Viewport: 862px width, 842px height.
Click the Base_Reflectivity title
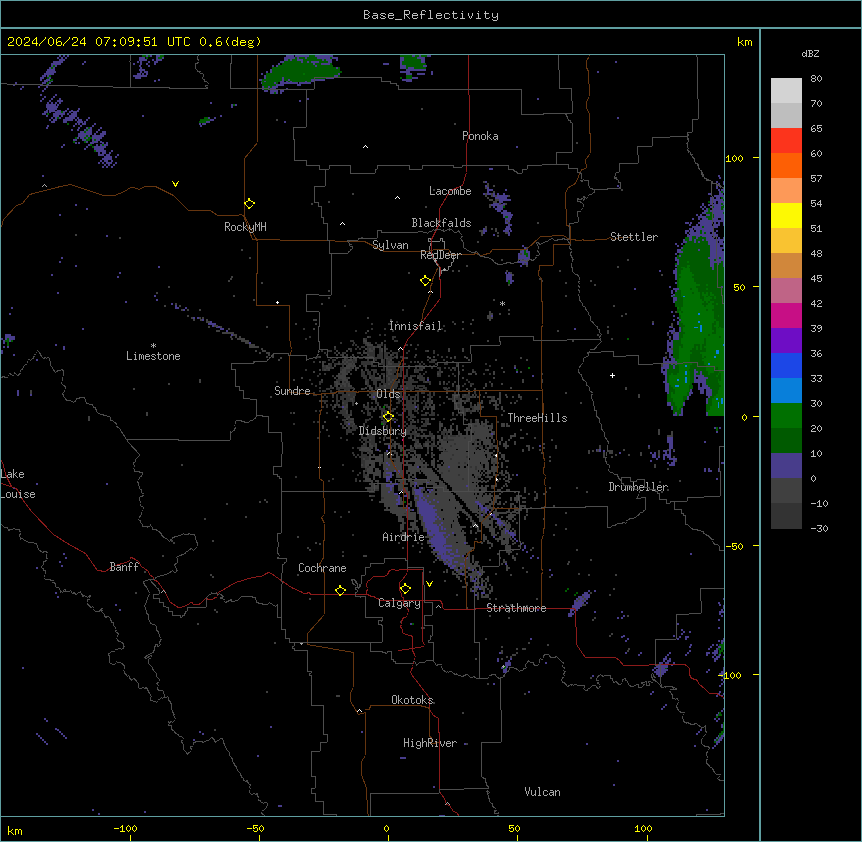(x=431, y=15)
